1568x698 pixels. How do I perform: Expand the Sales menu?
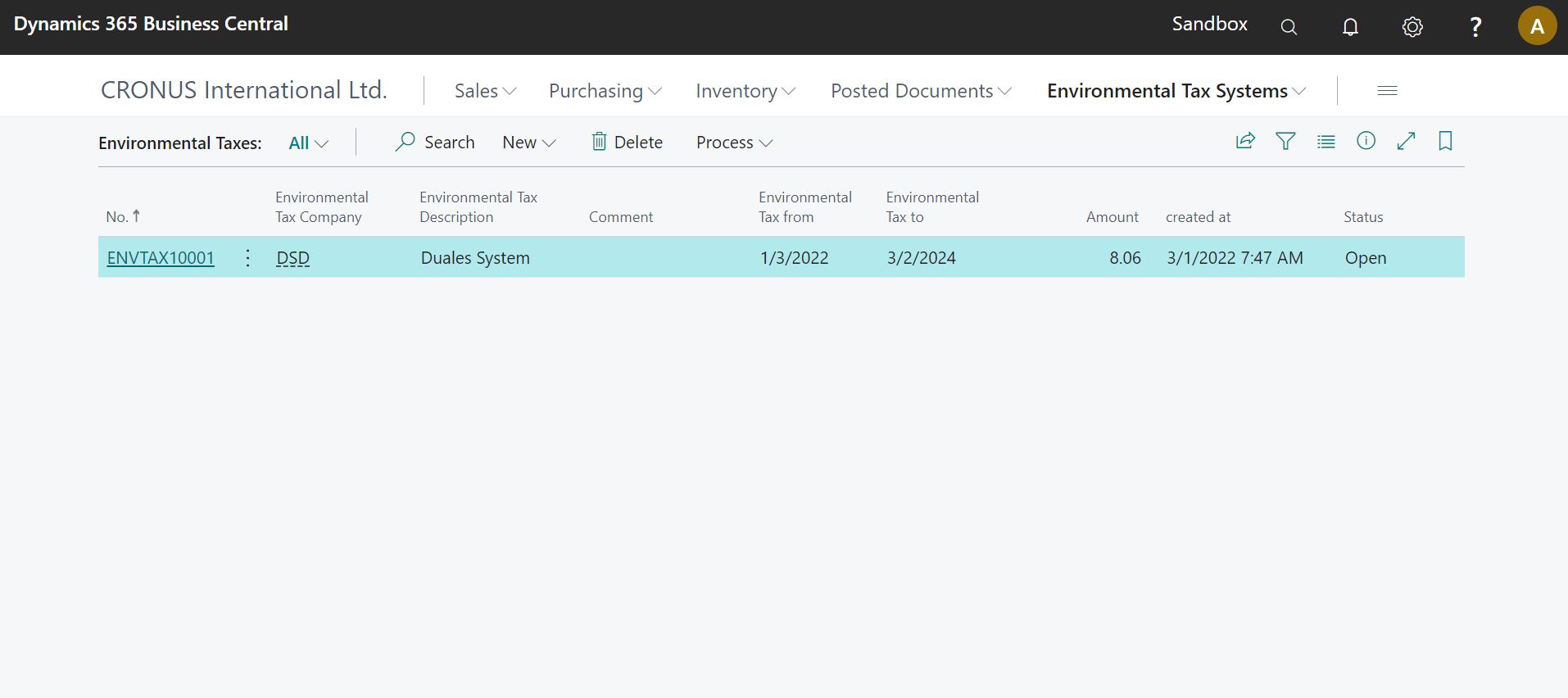pyautogui.click(x=485, y=91)
